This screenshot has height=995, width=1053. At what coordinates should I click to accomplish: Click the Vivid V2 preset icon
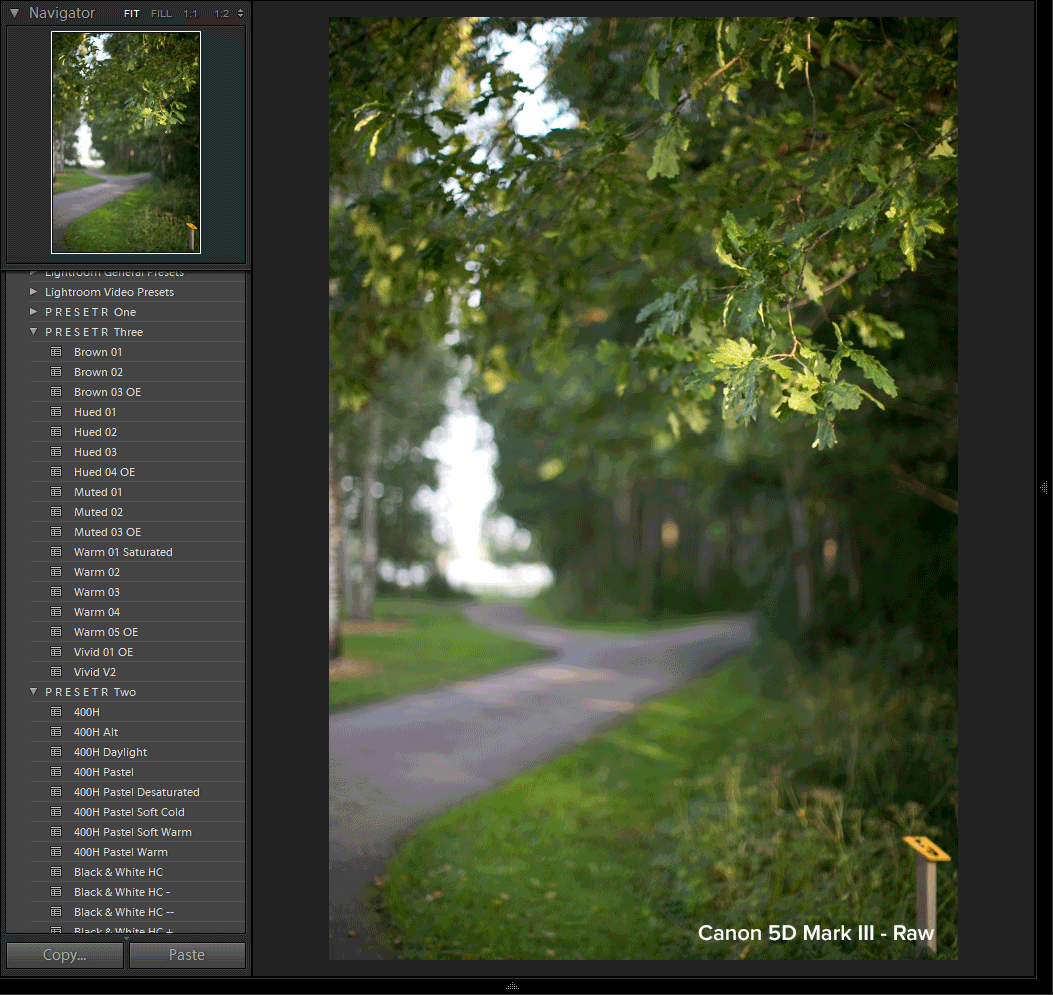coord(58,671)
